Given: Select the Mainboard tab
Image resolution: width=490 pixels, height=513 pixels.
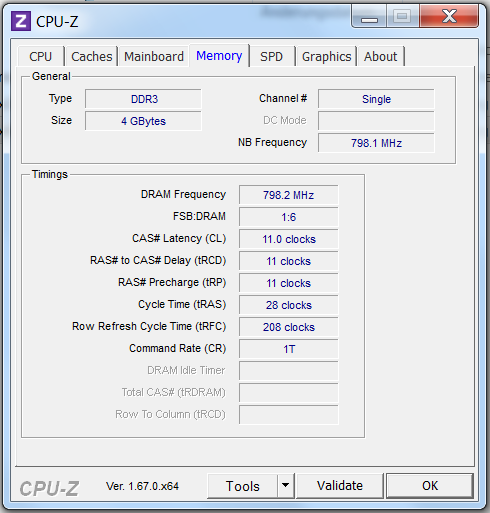Looking at the screenshot, I should (x=154, y=56).
